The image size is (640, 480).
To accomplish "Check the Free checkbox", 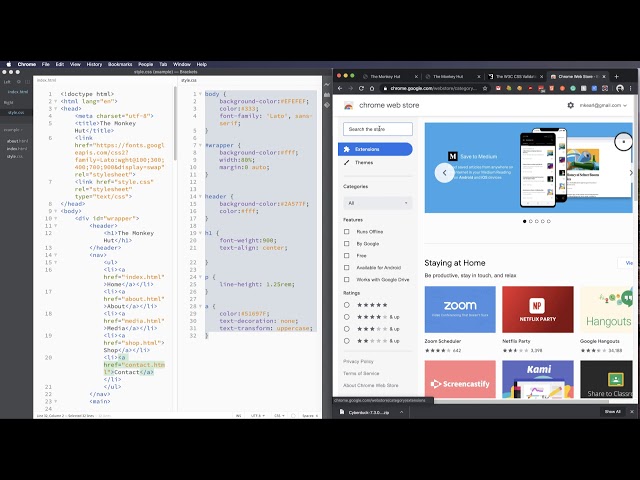I will [x=347, y=256].
